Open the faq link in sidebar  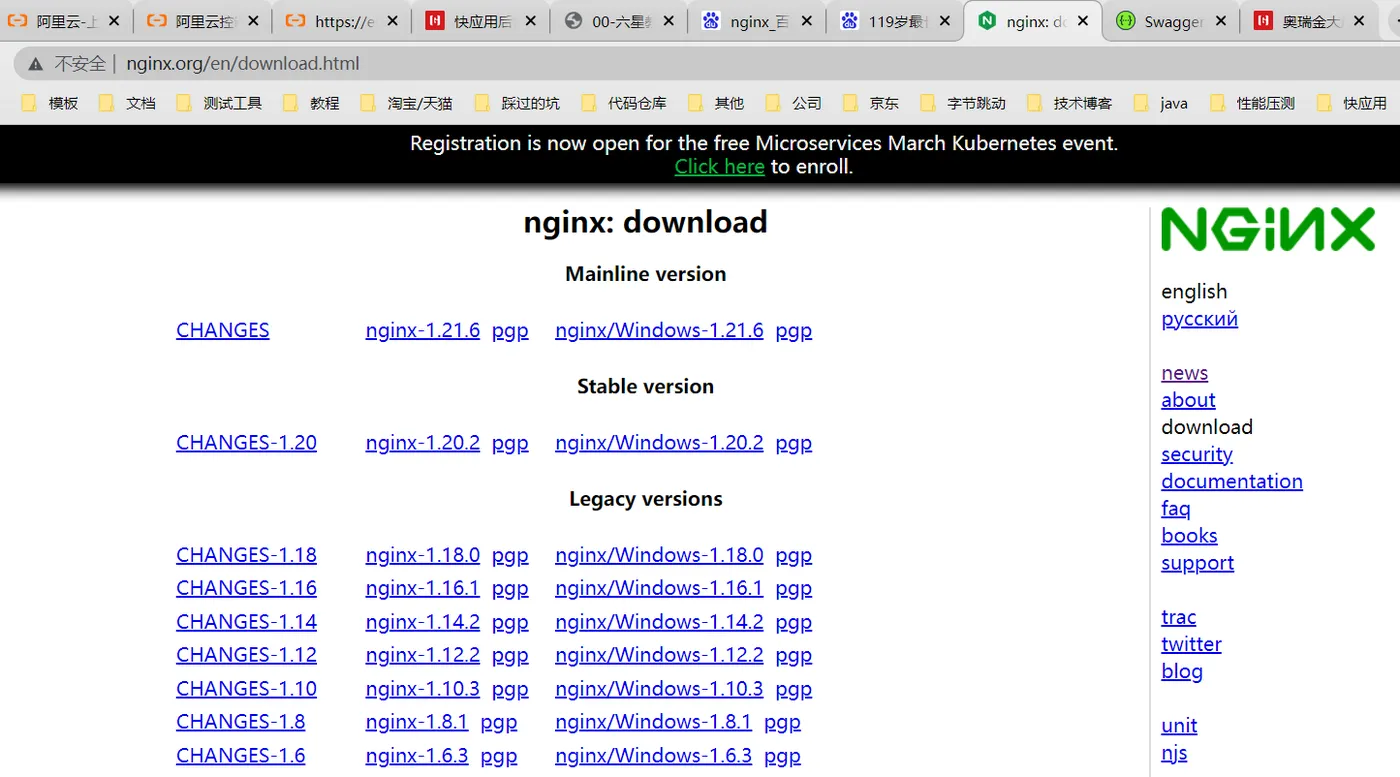point(1175,508)
